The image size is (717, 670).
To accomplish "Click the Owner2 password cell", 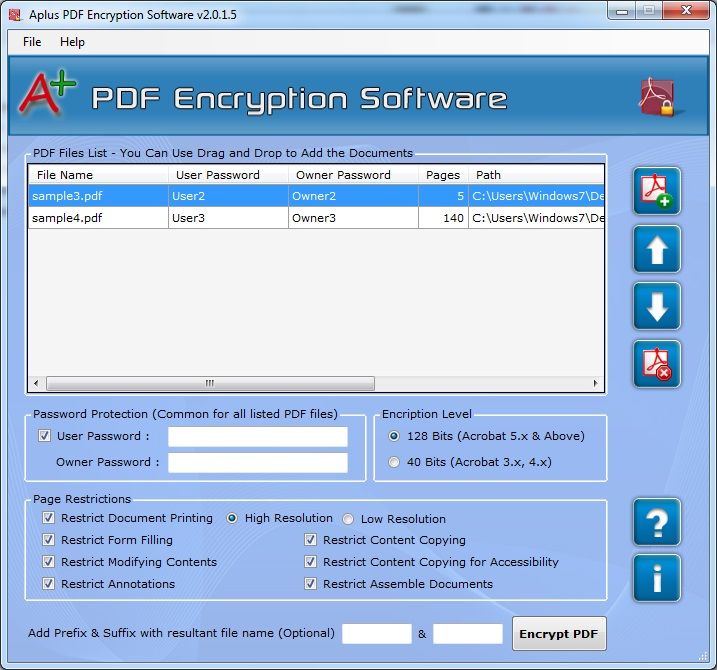I will pyautogui.click(x=353, y=196).
